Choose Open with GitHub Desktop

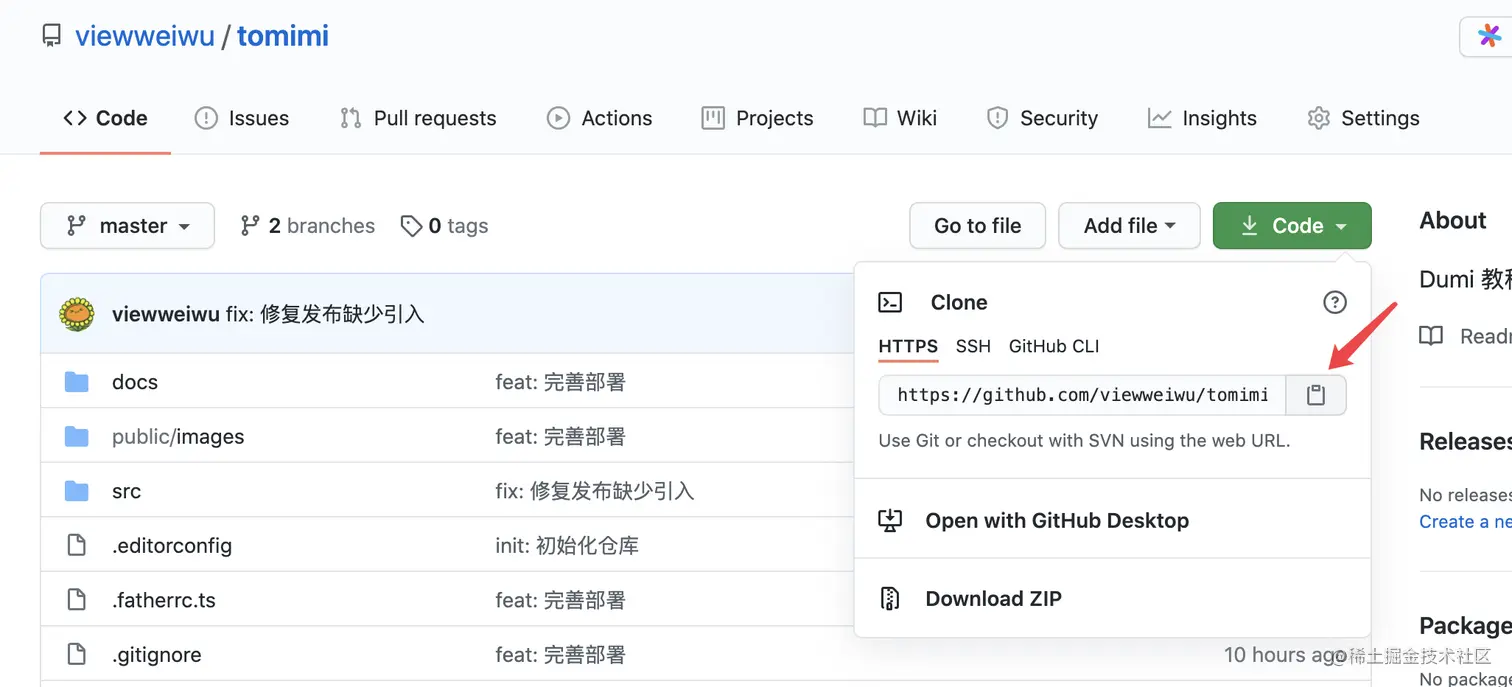click(x=1112, y=520)
